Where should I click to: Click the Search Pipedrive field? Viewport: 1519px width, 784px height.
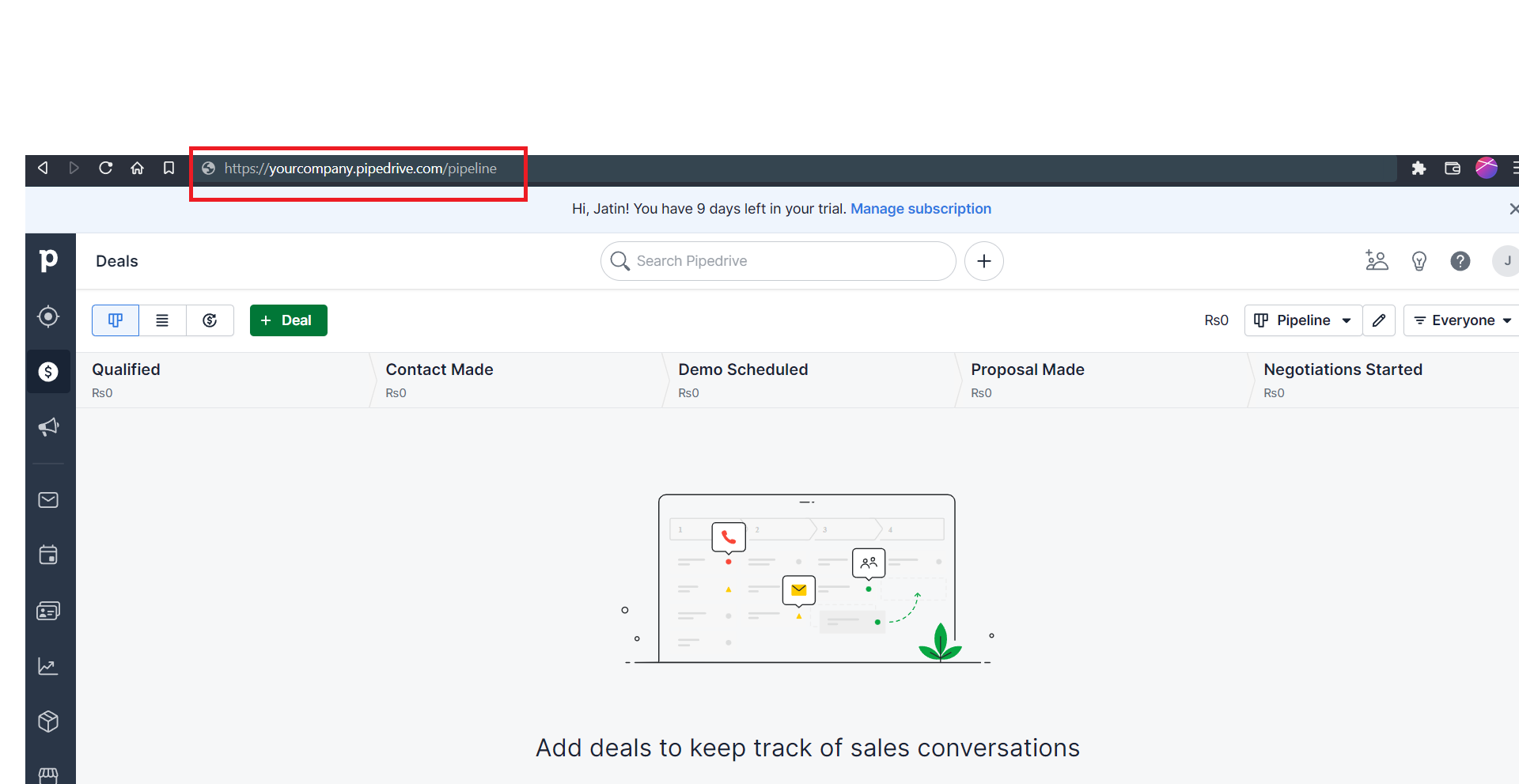[x=779, y=261]
